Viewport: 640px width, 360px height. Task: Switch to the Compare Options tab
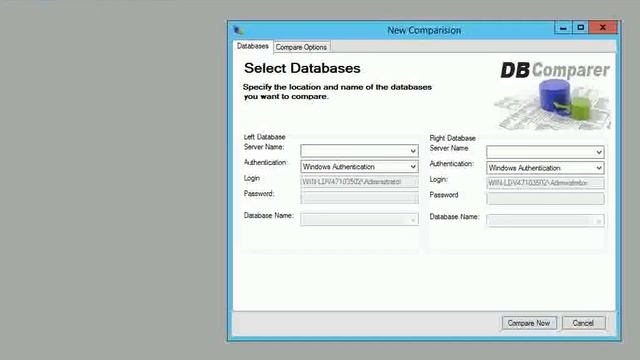[301, 47]
